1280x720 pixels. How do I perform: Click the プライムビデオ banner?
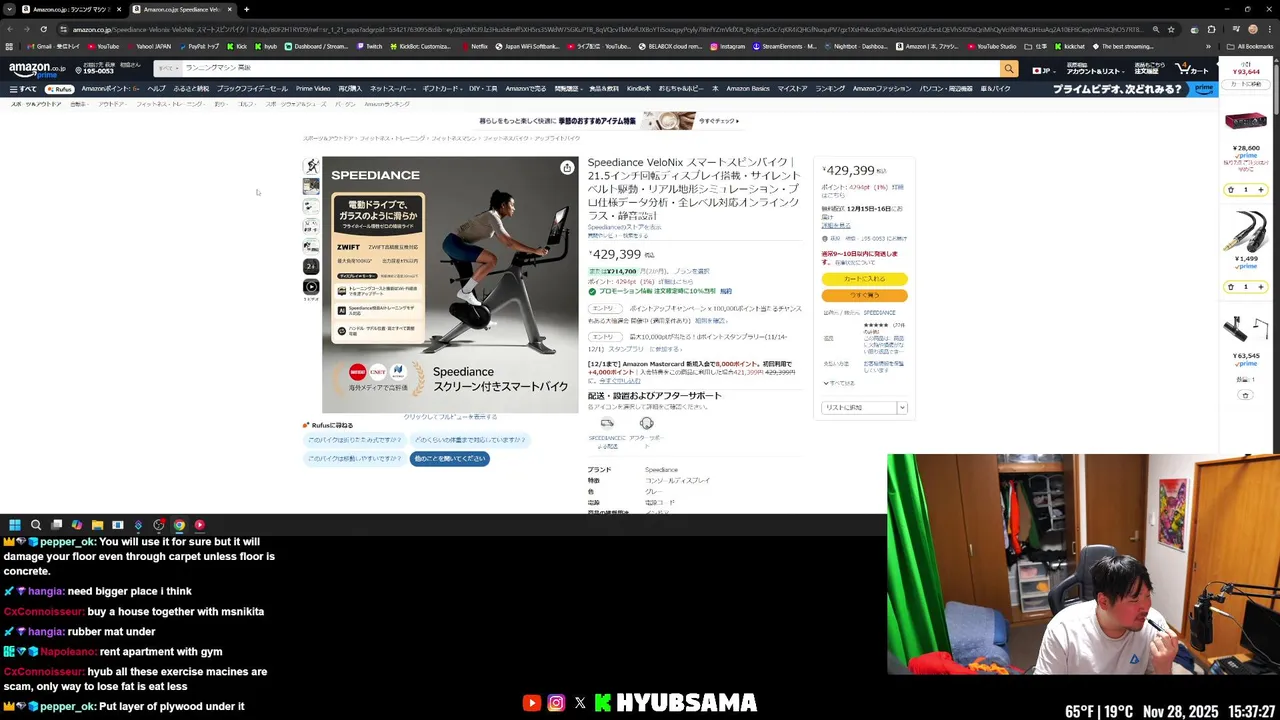click(x=1134, y=89)
